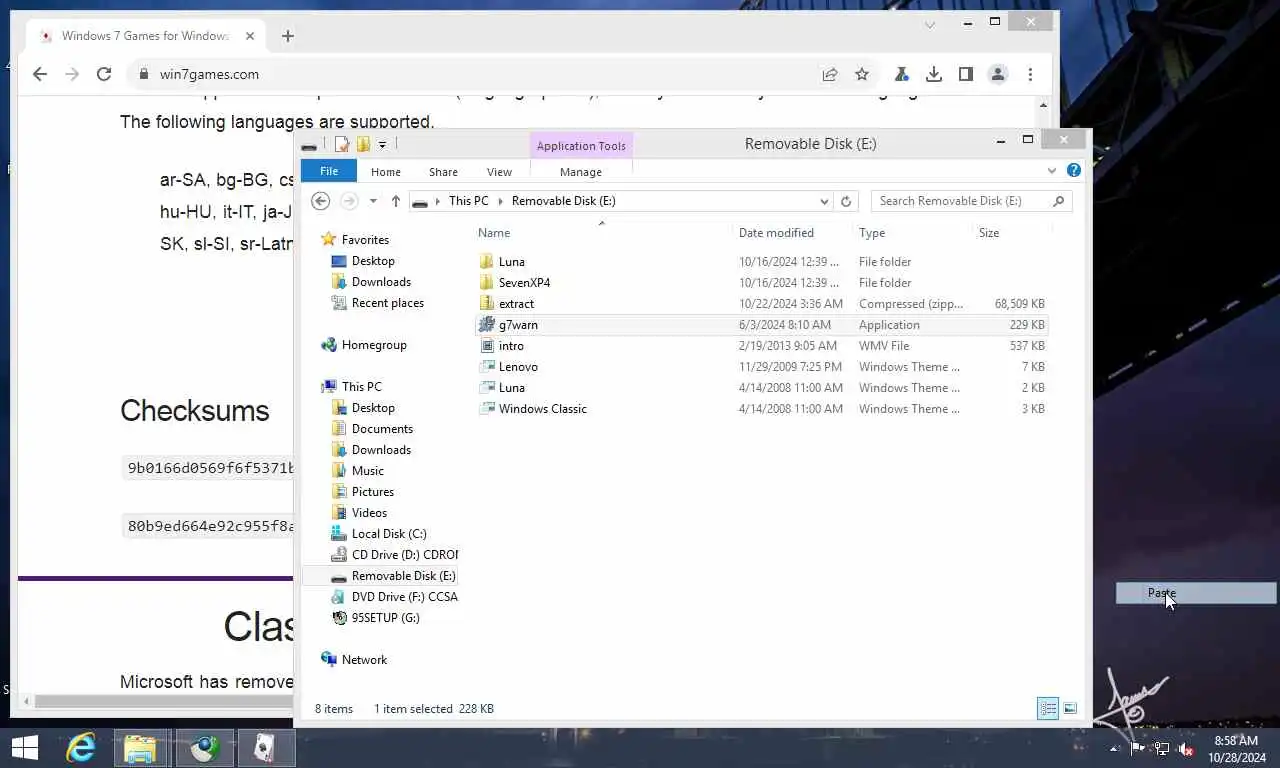
Task: Click the New folder icon in Explorer title bar
Action: point(363,144)
